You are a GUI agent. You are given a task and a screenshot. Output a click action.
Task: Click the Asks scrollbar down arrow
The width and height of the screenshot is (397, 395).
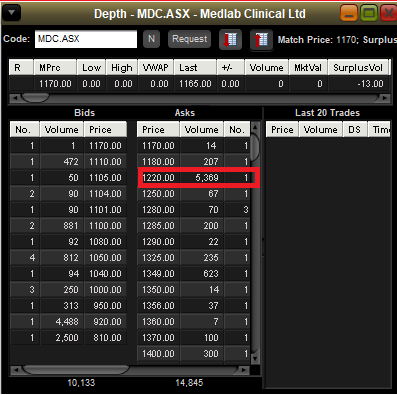point(255,359)
